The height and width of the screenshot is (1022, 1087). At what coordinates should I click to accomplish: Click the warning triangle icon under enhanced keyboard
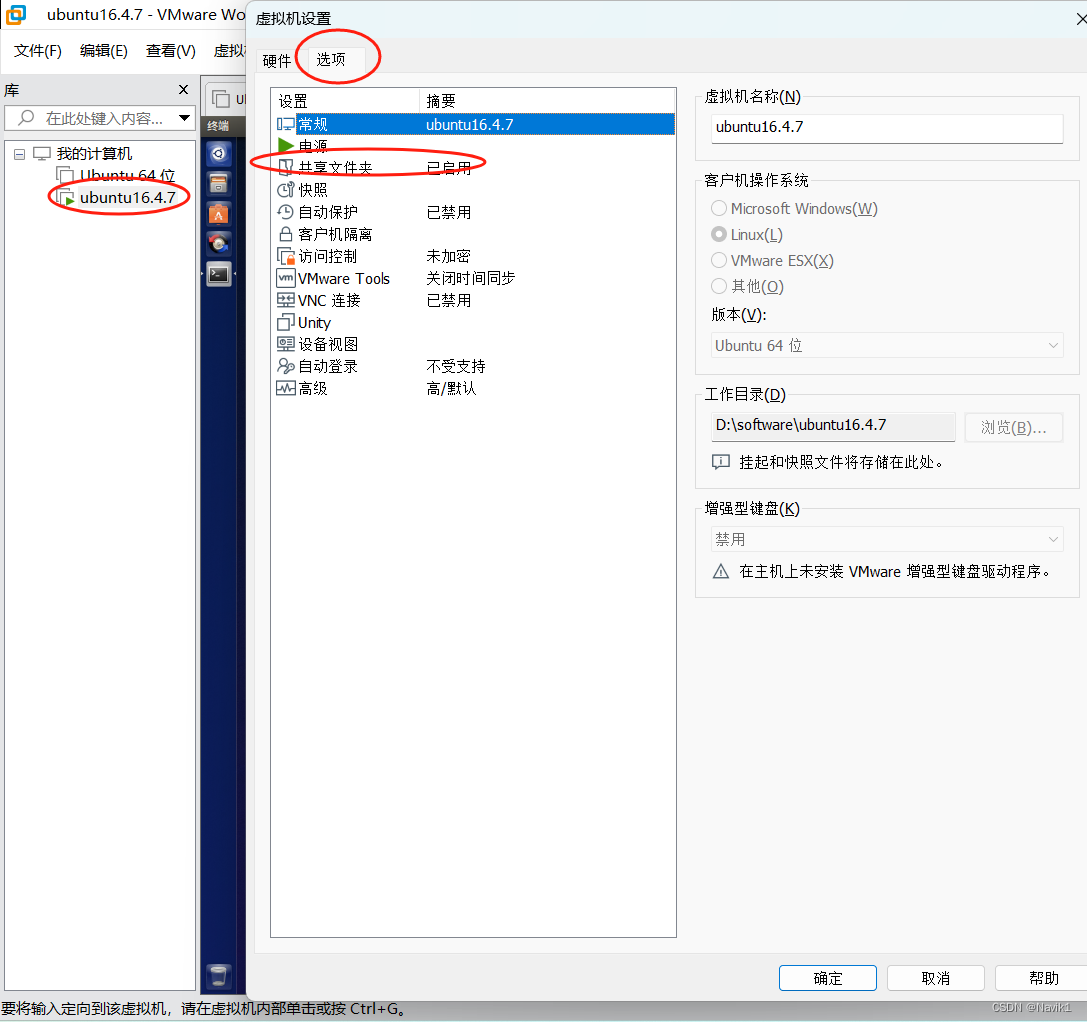[x=721, y=571]
